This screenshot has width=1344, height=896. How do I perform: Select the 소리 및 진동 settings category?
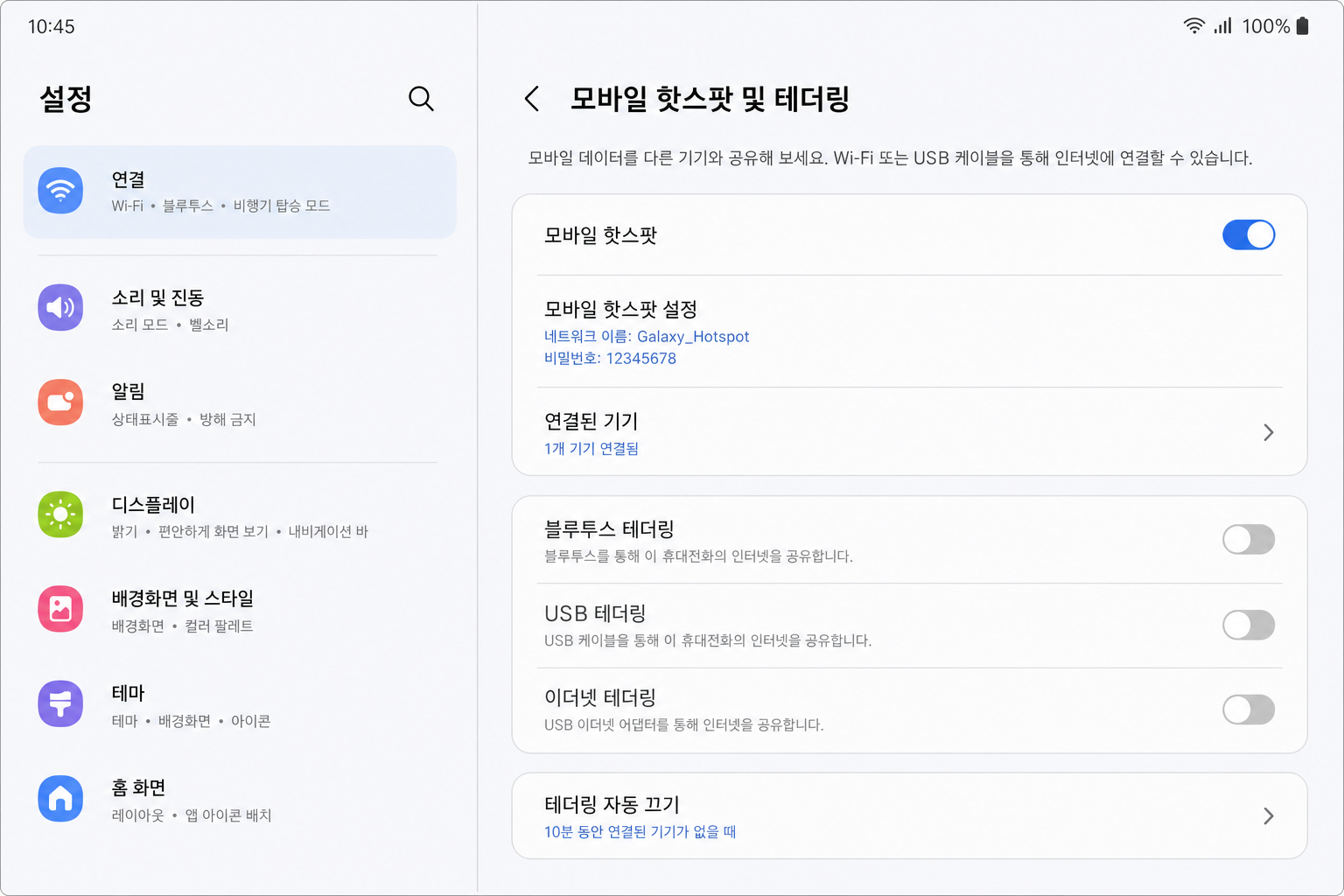[240, 309]
